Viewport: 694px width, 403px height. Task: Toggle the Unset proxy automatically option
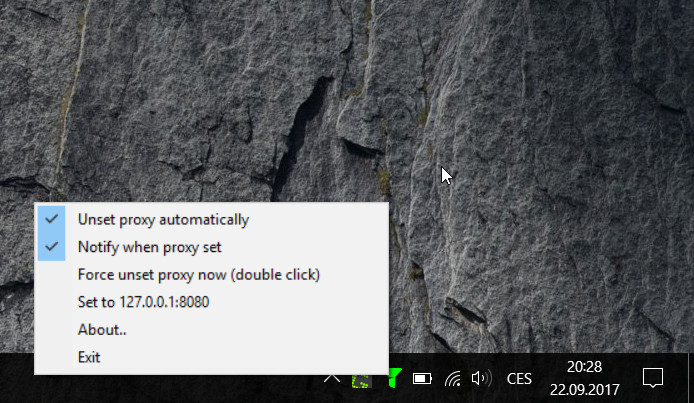tap(212, 219)
